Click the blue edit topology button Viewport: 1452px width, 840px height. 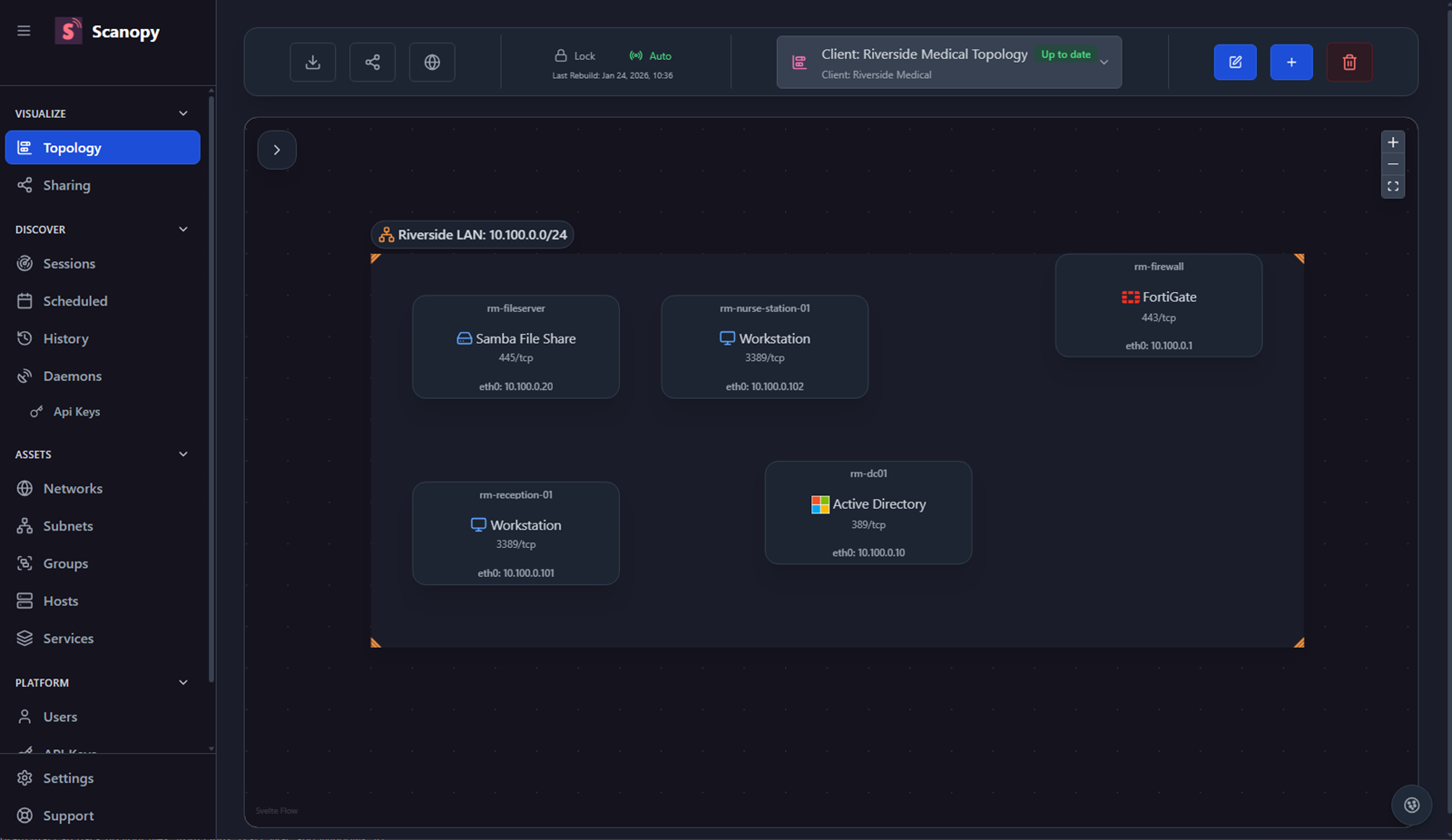(1235, 63)
